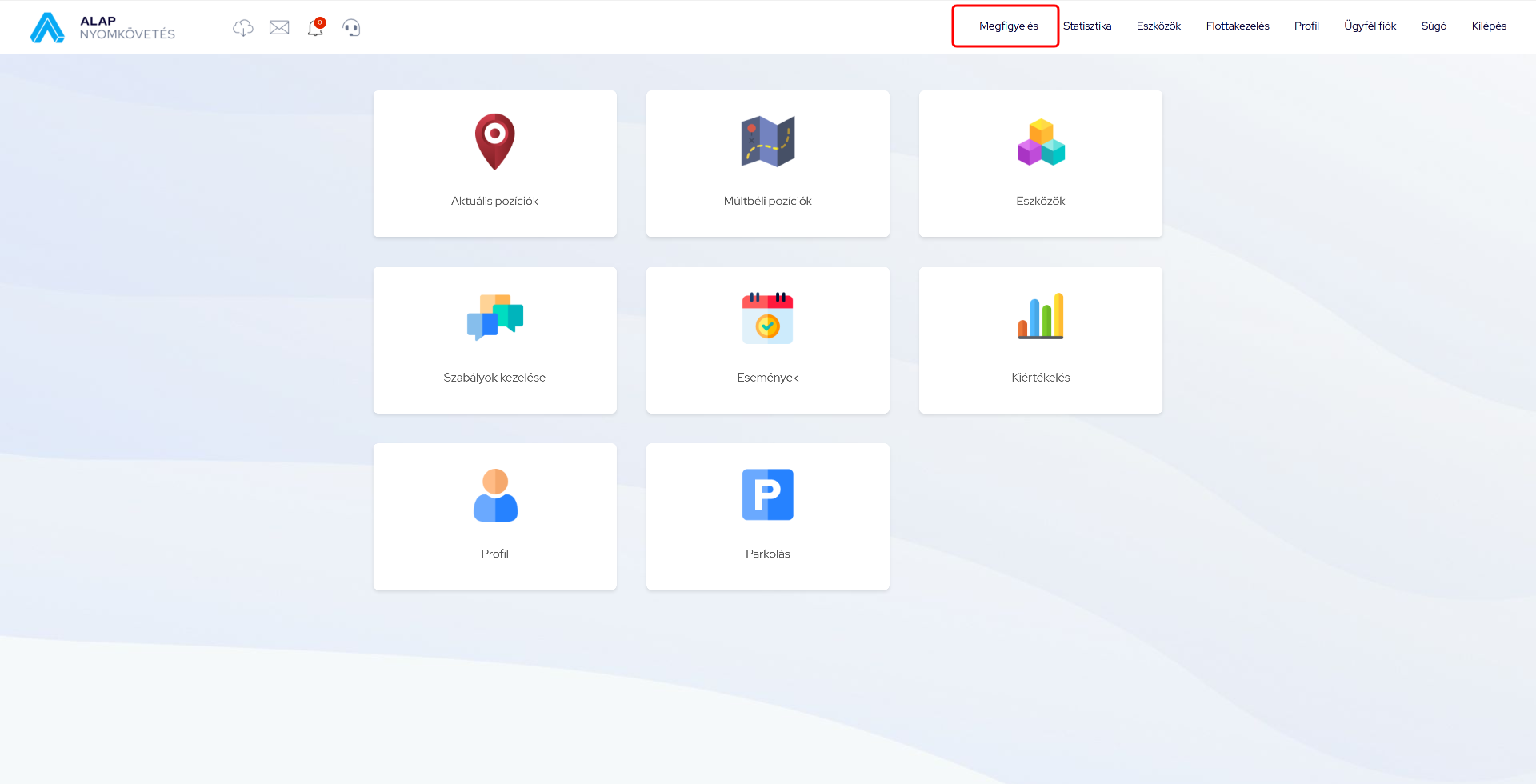
Task: Open the notifications bell icon
Action: click(315, 28)
